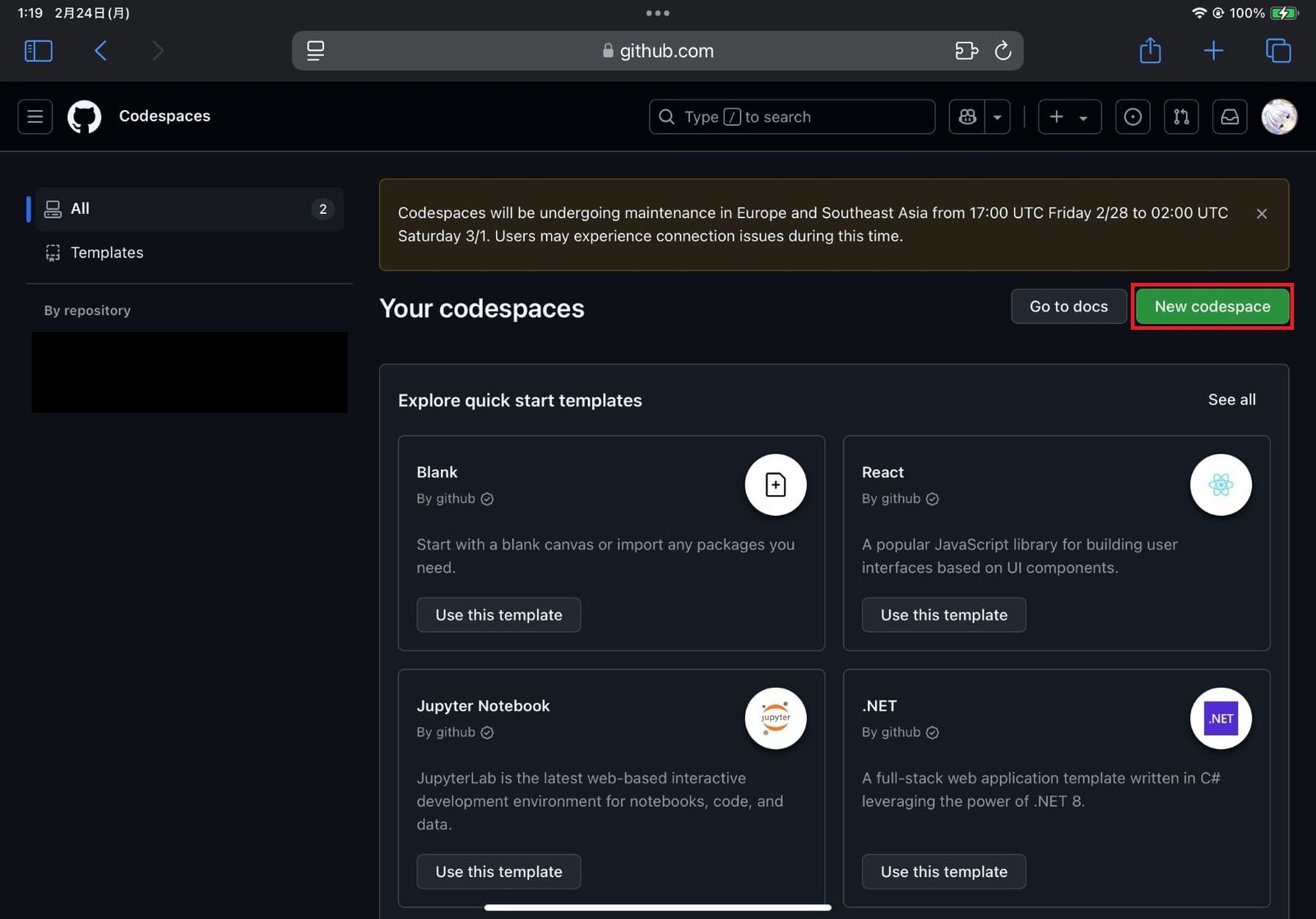1316x919 pixels.
Task: Dismiss the maintenance notice banner
Action: [x=1261, y=213]
